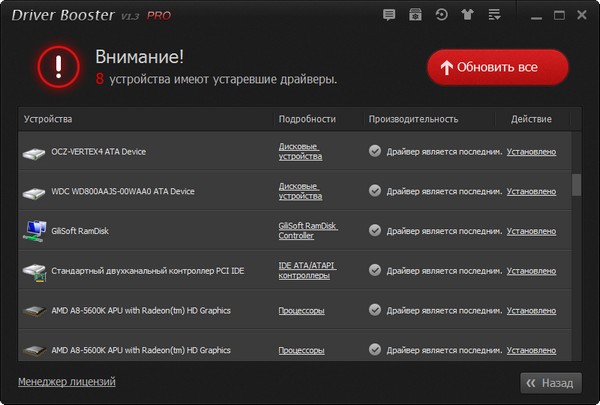Screen dimensions: 600x405
Task: Open the skin t-shirt icon
Action: pos(467,15)
